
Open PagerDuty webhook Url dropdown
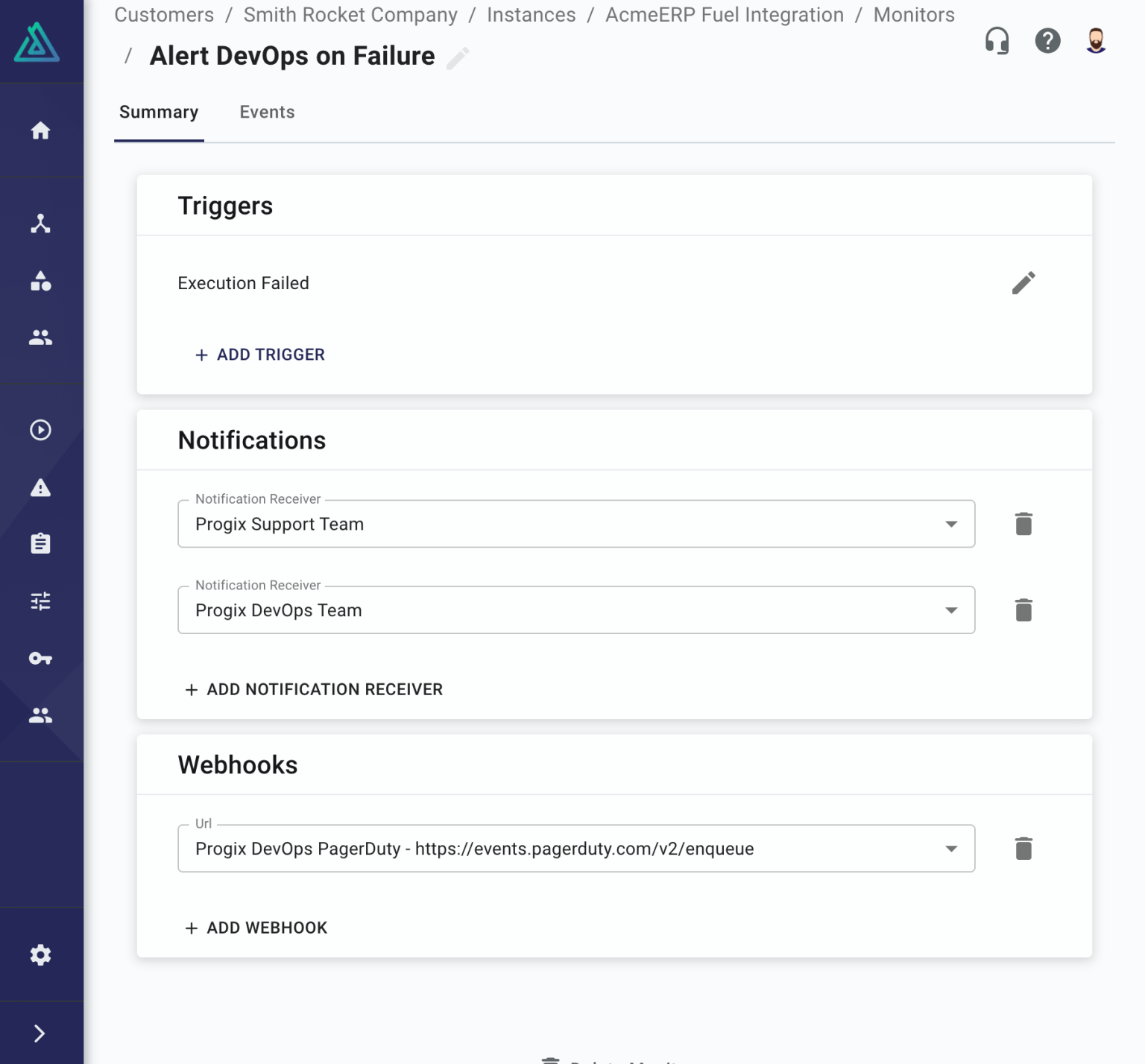[576, 849]
